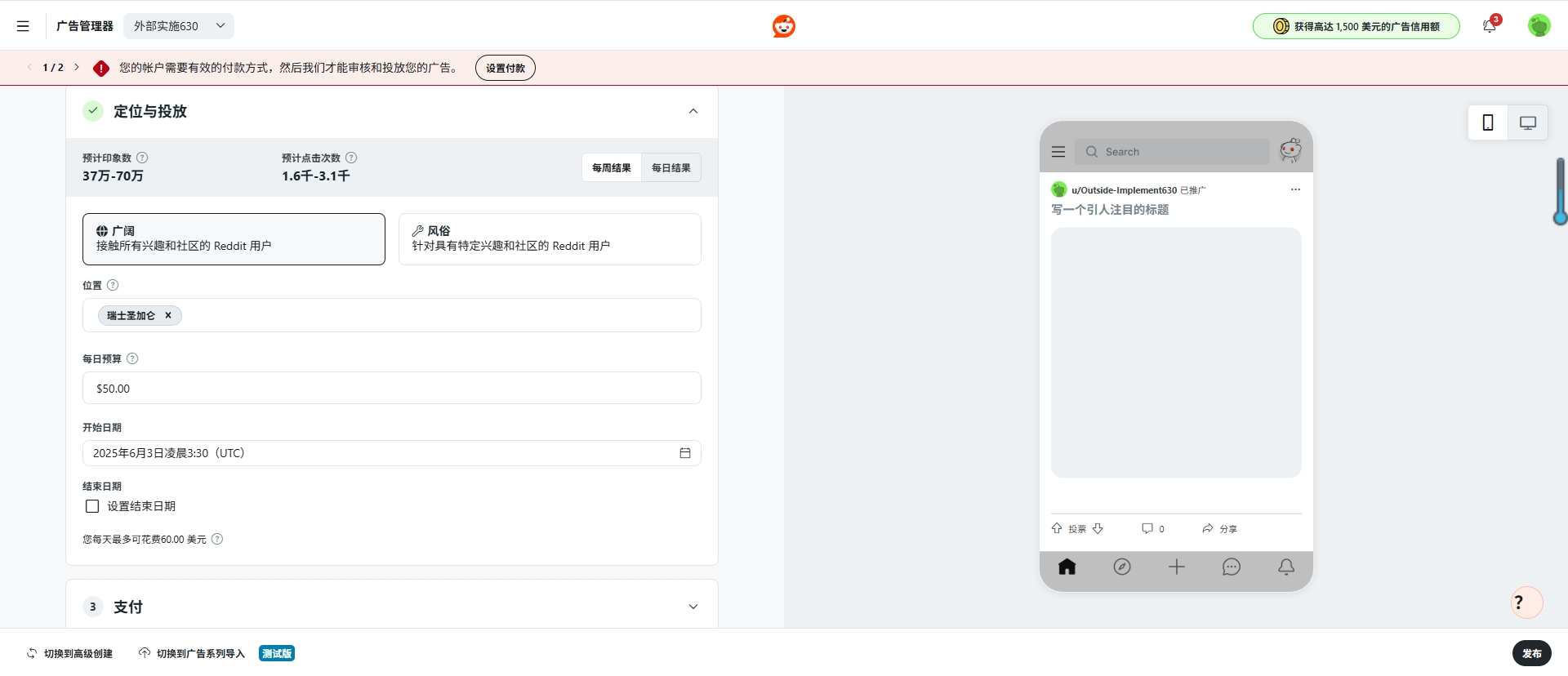Click the right side scrollbar thumb
The width and height of the screenshot is (1568, 676).
(x=1561, y=191)
